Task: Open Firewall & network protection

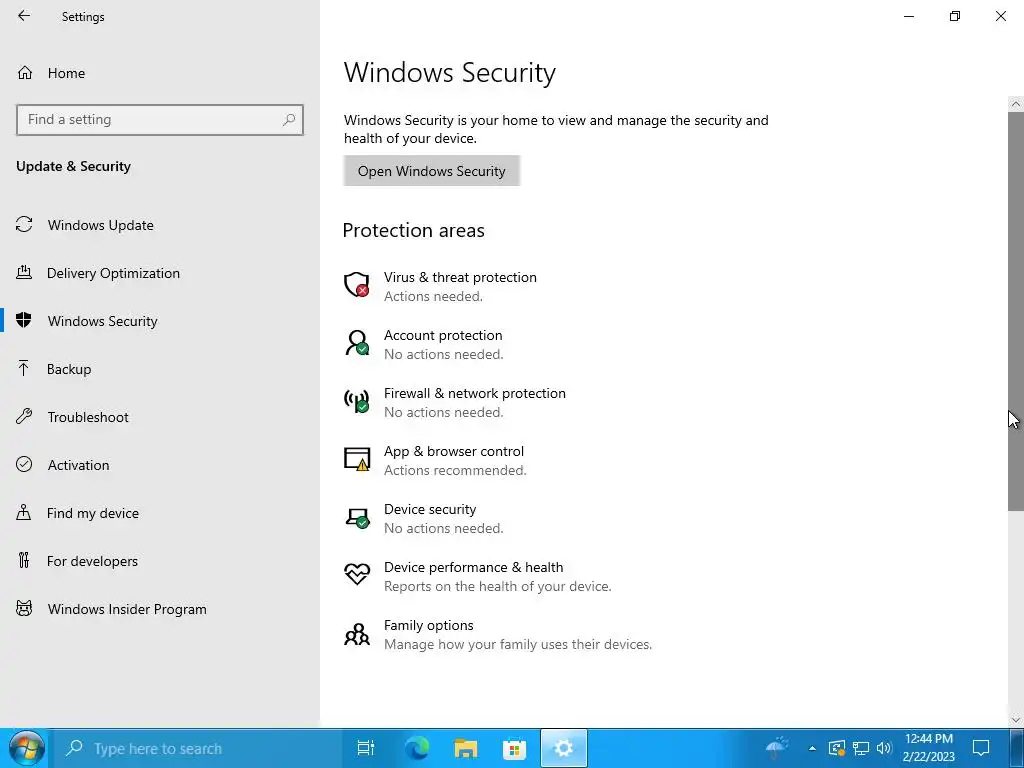Action: [475, 394]
